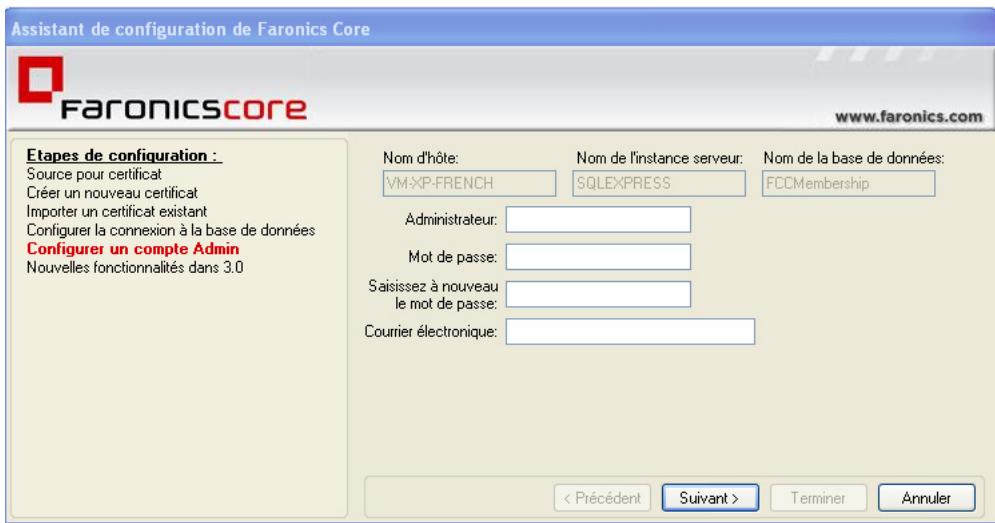Select step Nouvelles fonctionnalités dans 3.0
The width and height of the screenshot is (995, 523).
pyautogui.click(x=135, y=267)
